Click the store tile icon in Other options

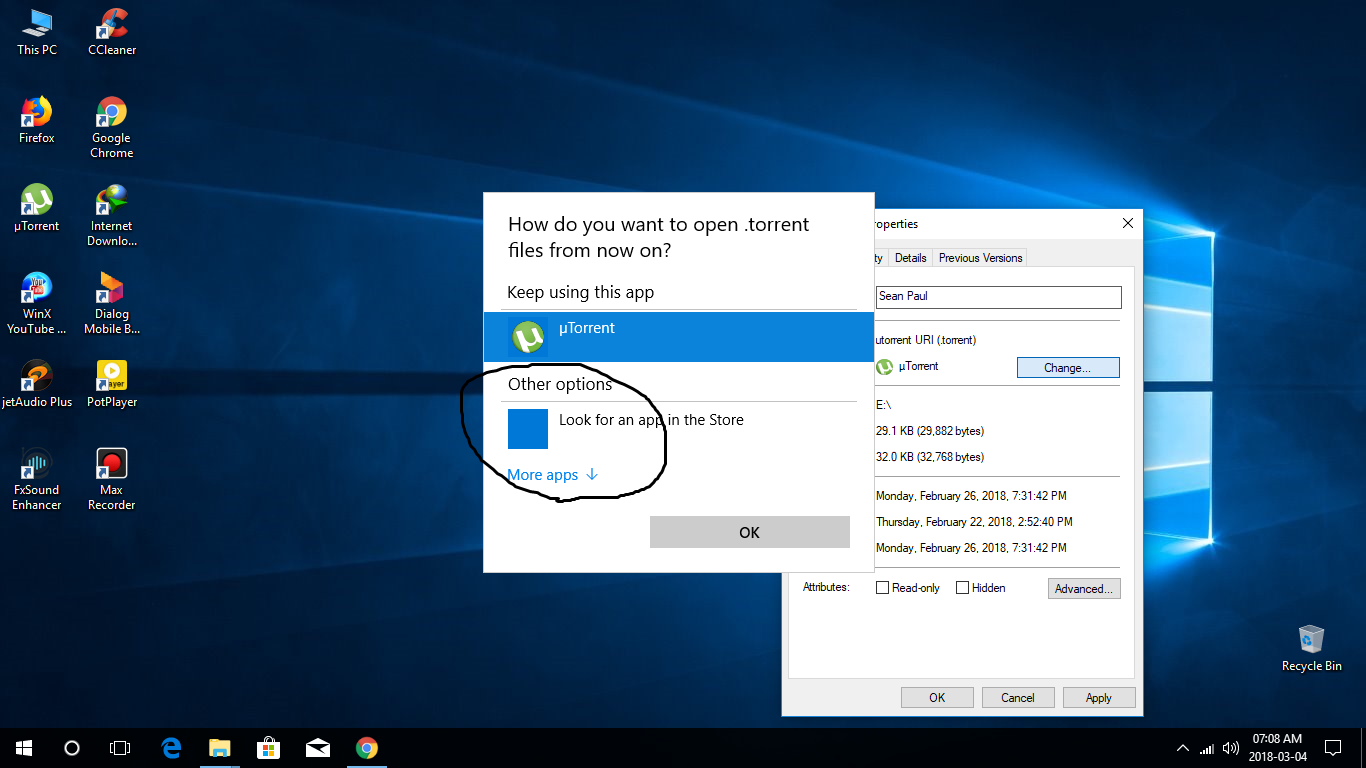pyautogui.click(x=528, y=429)
